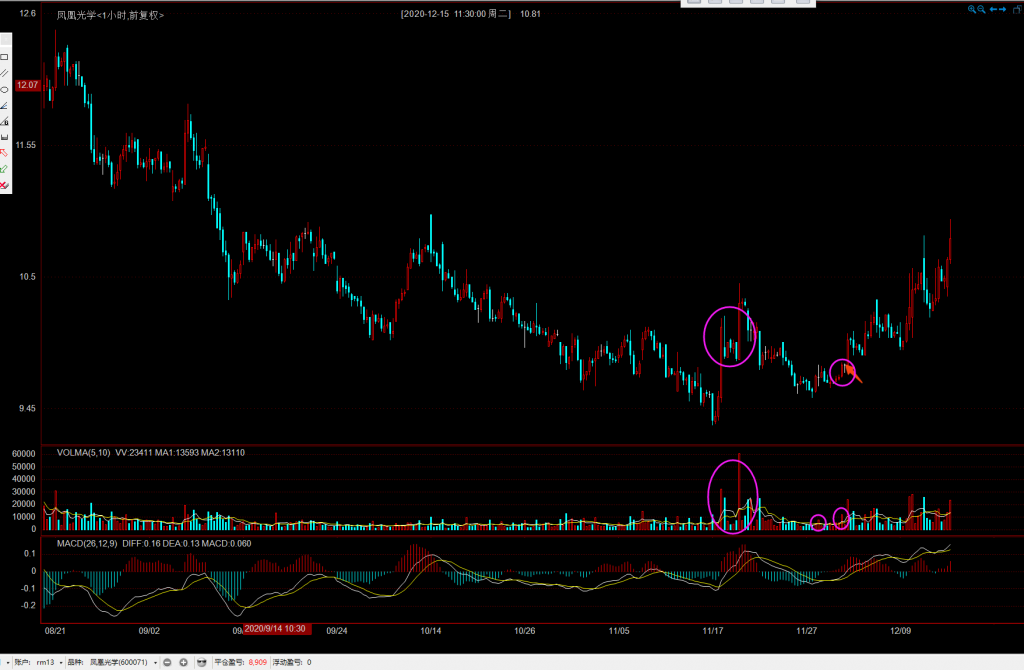The image size is (1024, 670).
Task: Click the 凤凰光学<1小时,前复权> chart title
Action: pyautogui.click(x=110, y=16)
